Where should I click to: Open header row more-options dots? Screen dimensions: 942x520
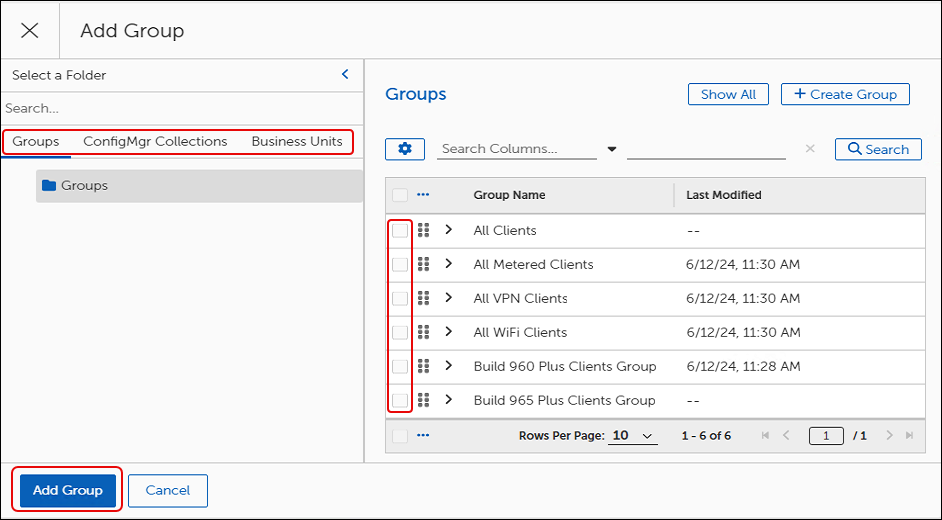pos(423,195)
